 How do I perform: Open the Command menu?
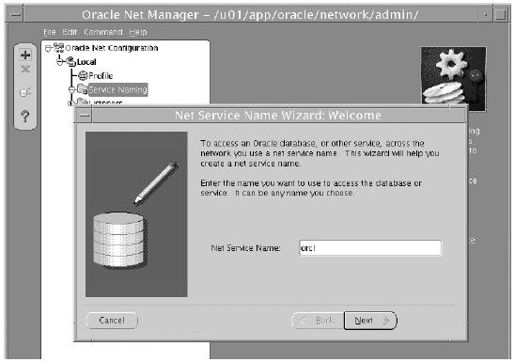[x=103, y=32]
